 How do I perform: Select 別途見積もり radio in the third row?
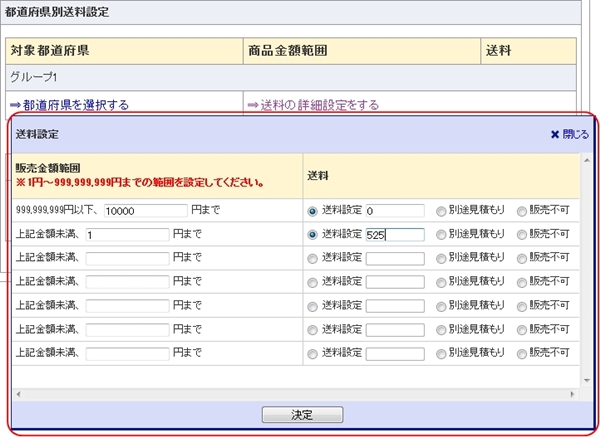tap(441, 259)
